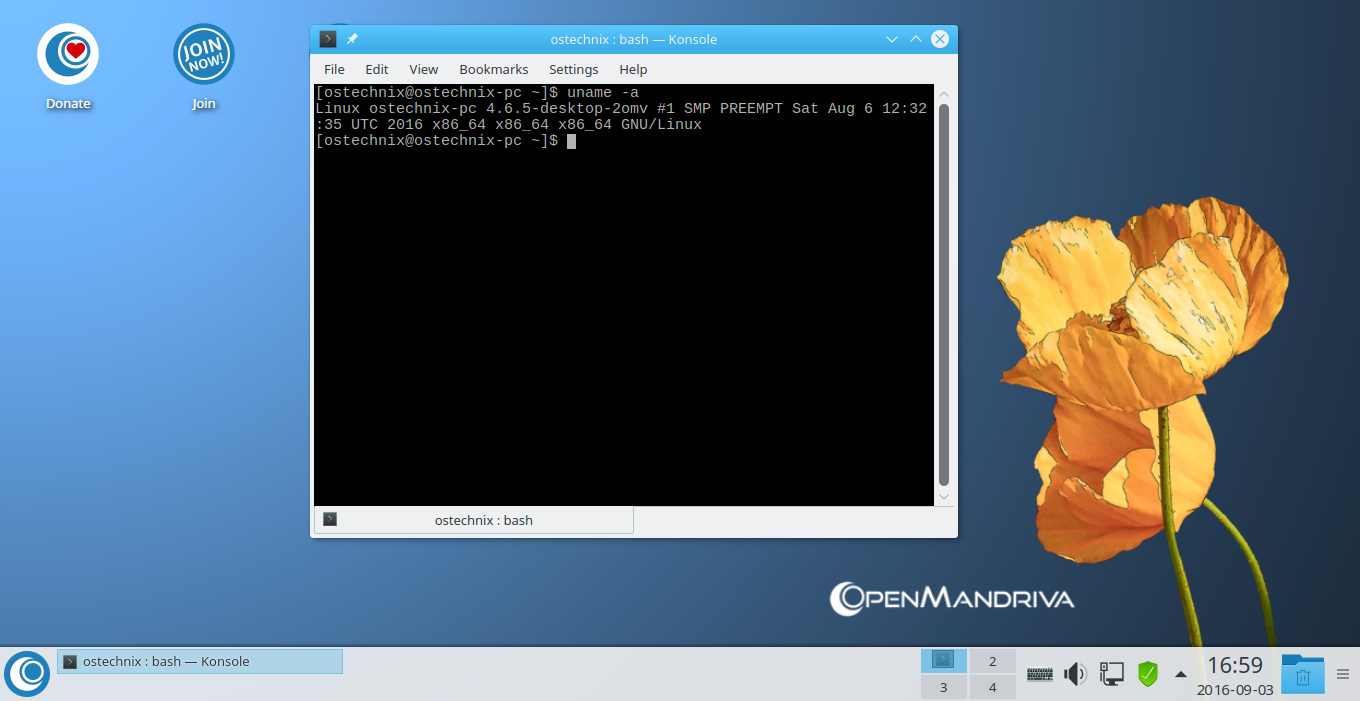Open the Konsole application icon in the titlebar
Image resolution: width=1360 pixels, height=701 pixels.
pos(327,39)
